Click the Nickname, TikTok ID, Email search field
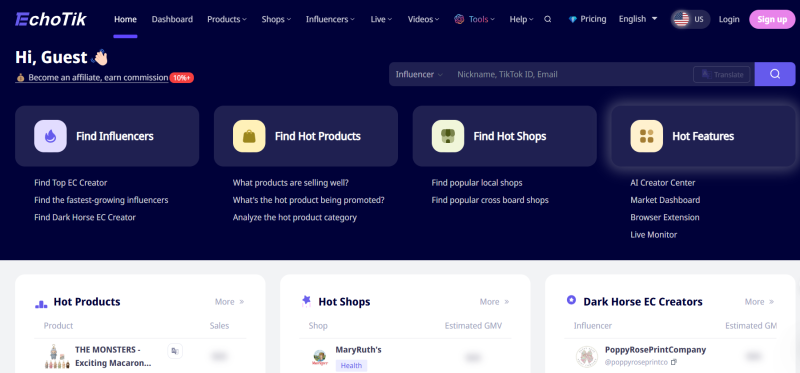 (571, 74)
